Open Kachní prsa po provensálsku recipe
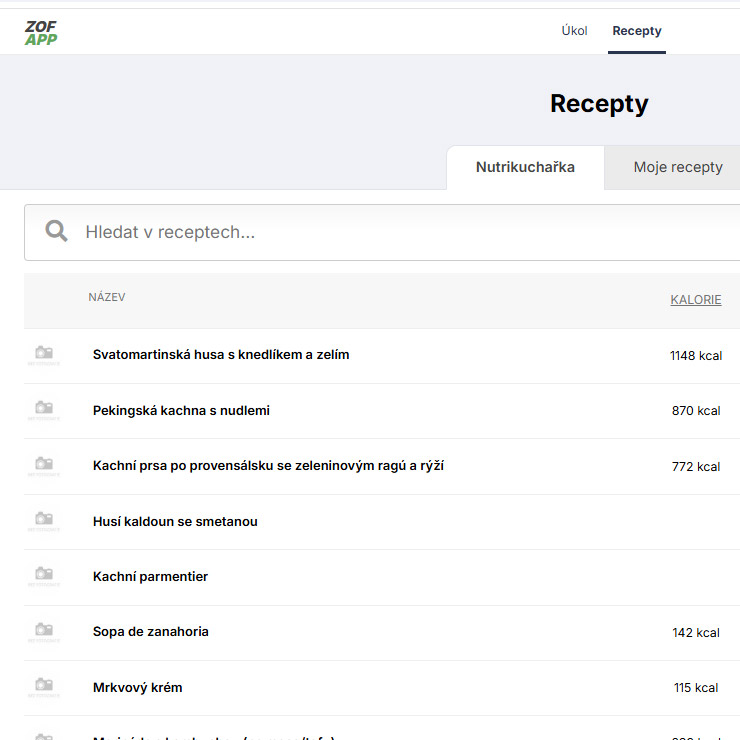The image size is (740, 740). pos(268,465)
